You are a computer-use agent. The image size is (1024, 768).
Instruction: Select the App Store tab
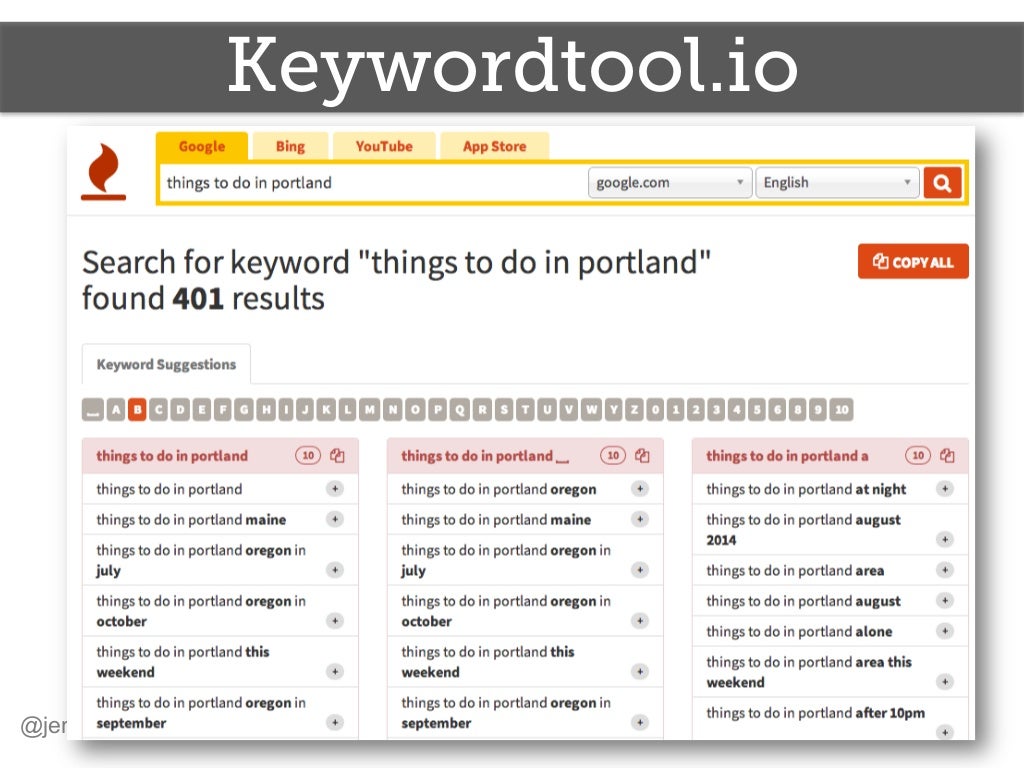pyautogui.click(x=494, y=146)
